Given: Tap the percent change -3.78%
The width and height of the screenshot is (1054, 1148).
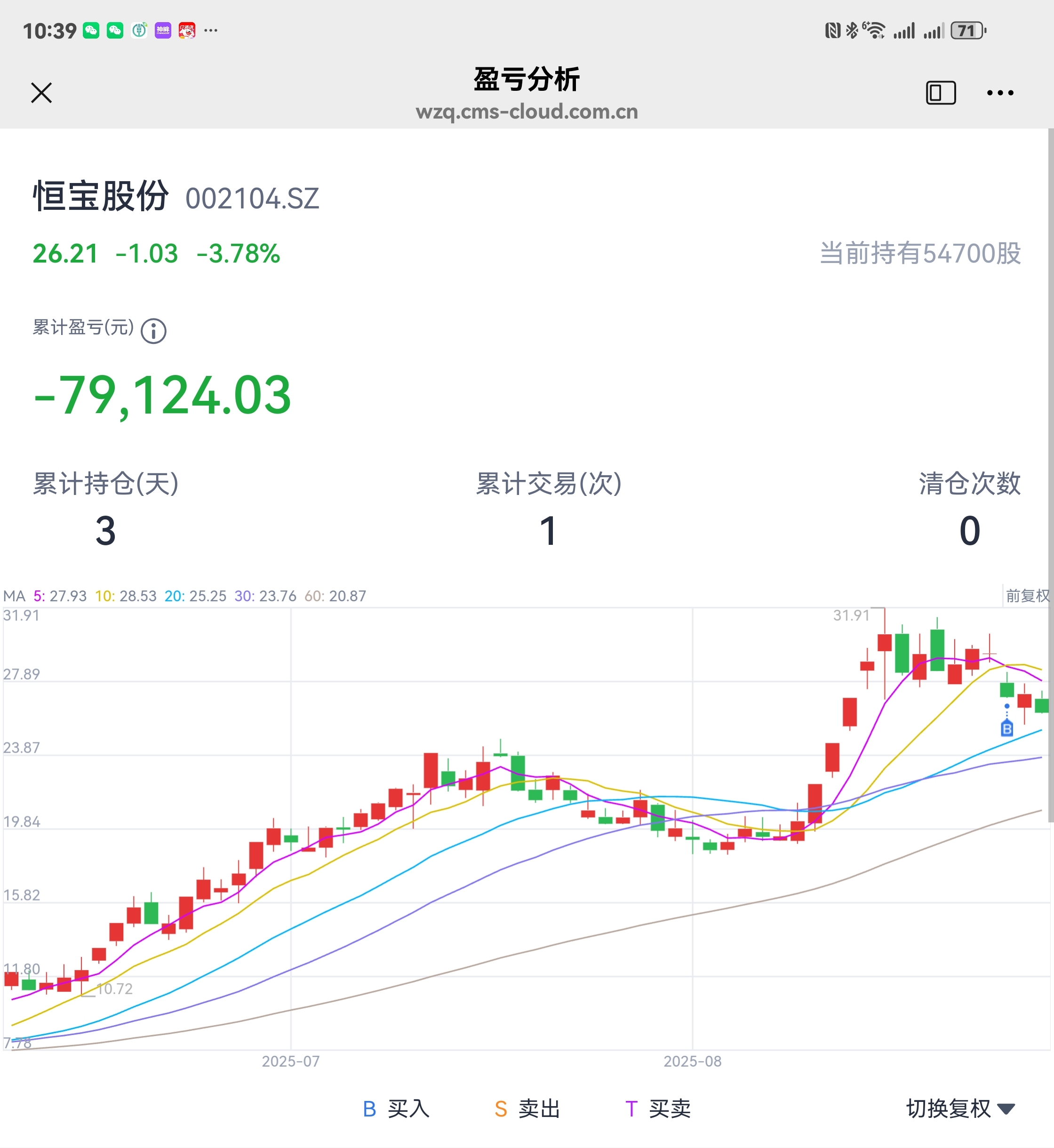Looking at the screenshot, I should [238, 254].
